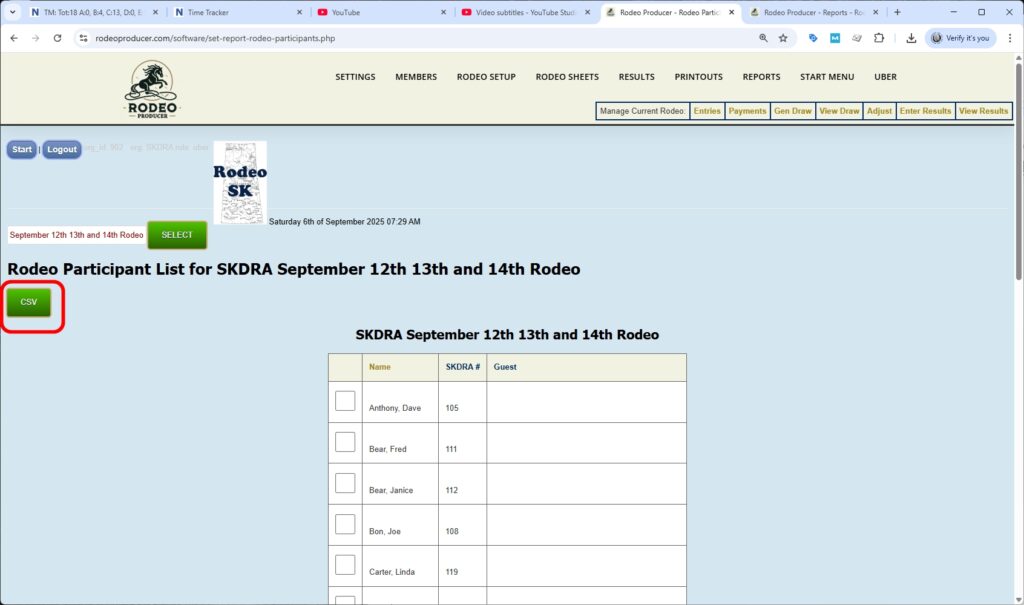Tick the checkbox for Bear, Fred
Screen dimensions: 1024x605
pyautogui.click(x=345, y=442)
